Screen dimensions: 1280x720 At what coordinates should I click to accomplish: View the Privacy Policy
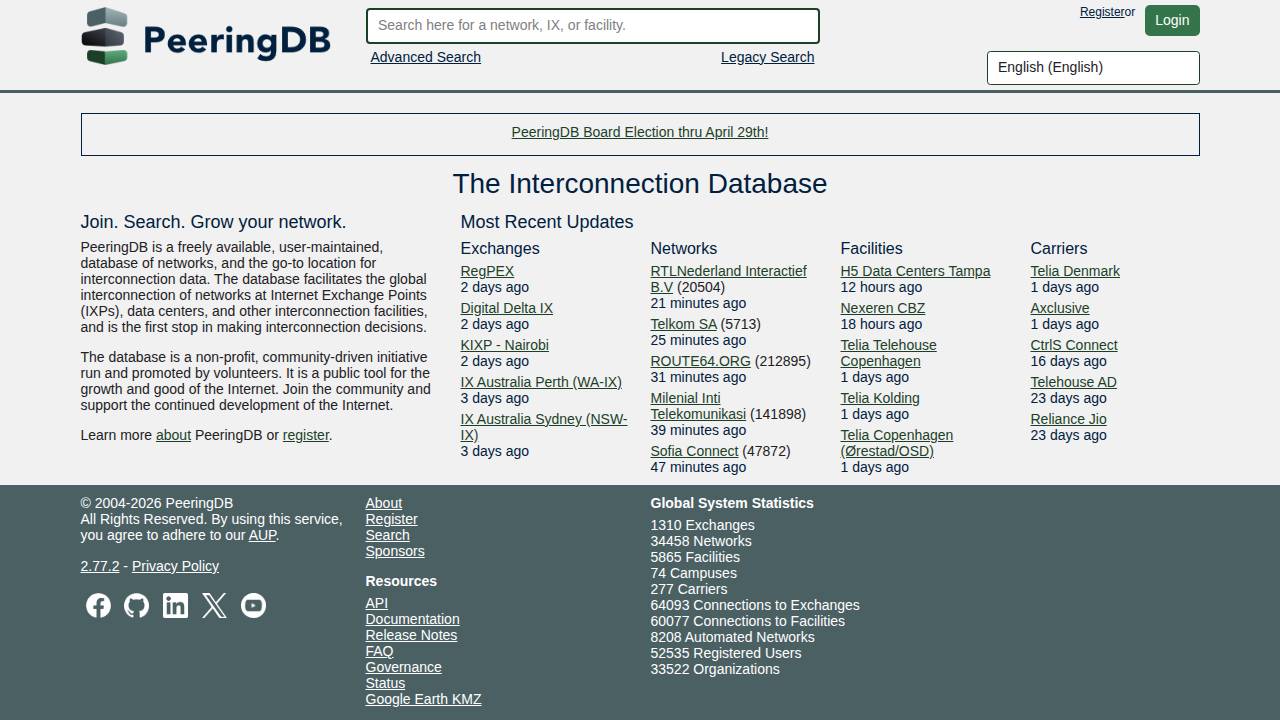click(x=175, y=566)
